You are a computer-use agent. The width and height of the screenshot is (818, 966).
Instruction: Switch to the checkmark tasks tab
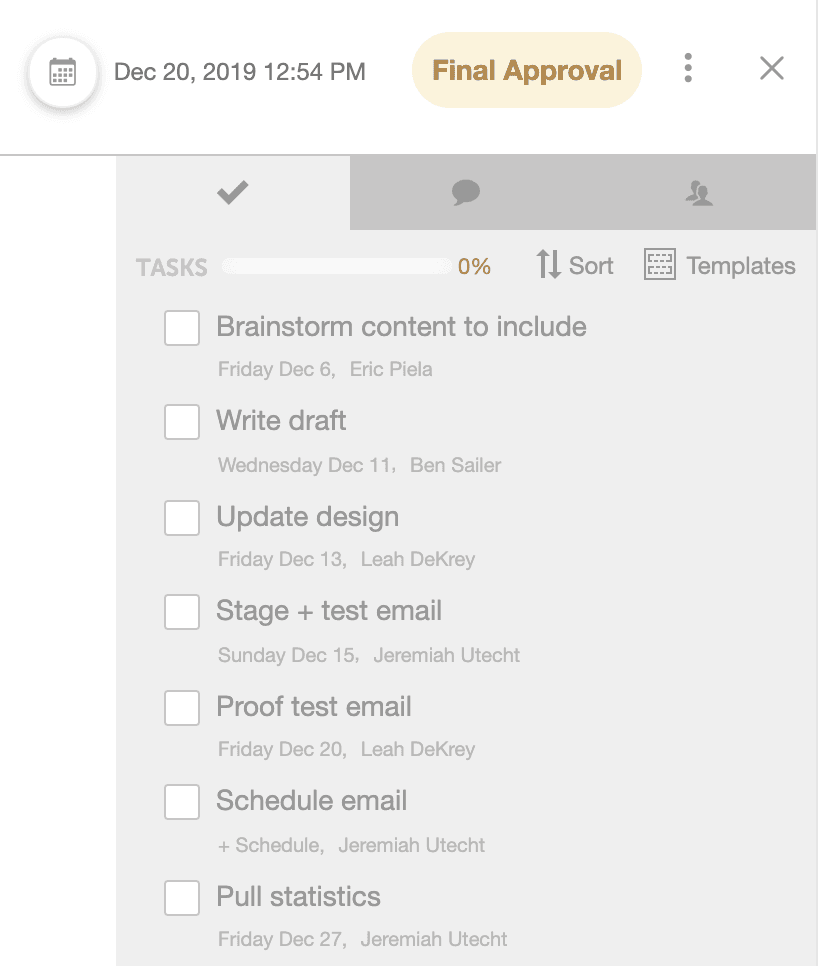coord(232,193)
